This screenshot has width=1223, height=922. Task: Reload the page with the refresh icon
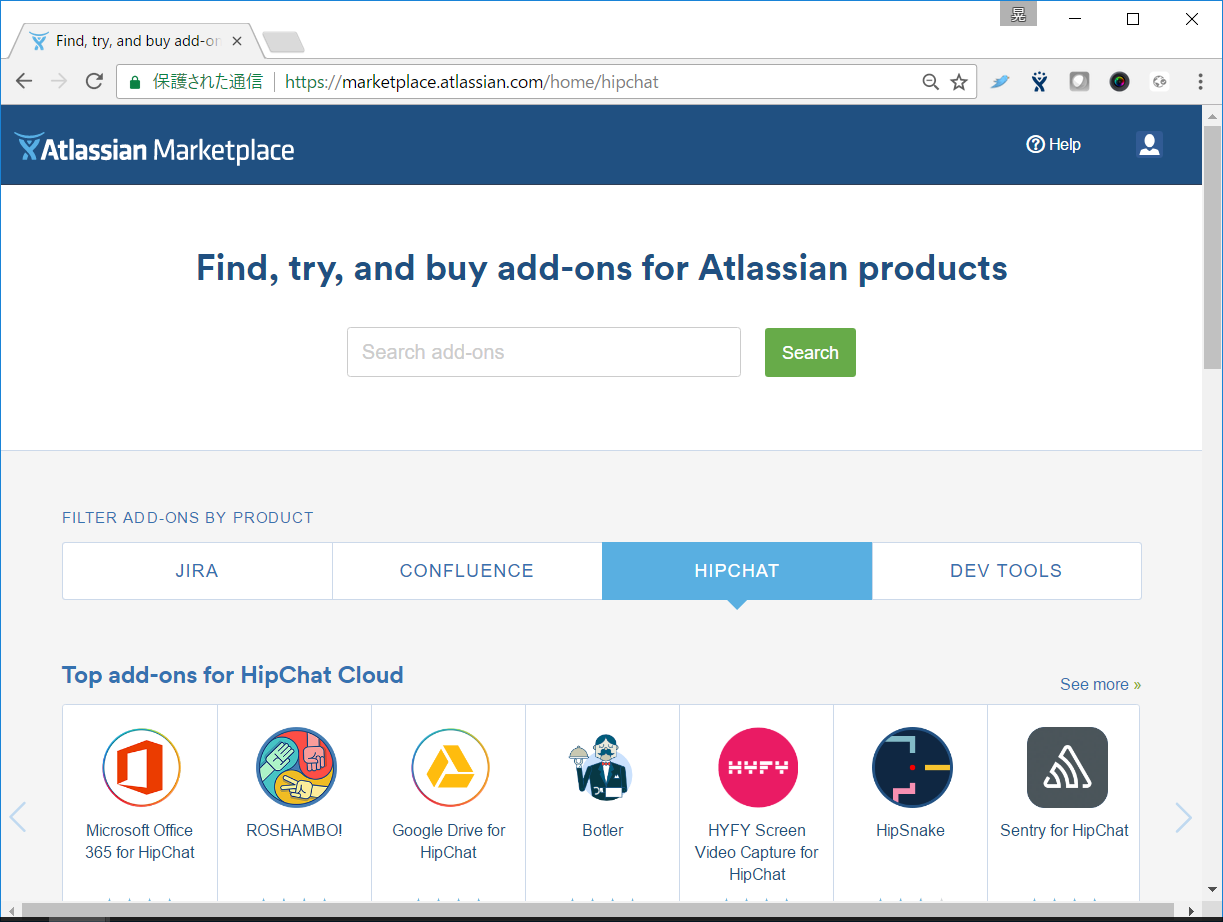pyautogui.click(x=94, y=82)
